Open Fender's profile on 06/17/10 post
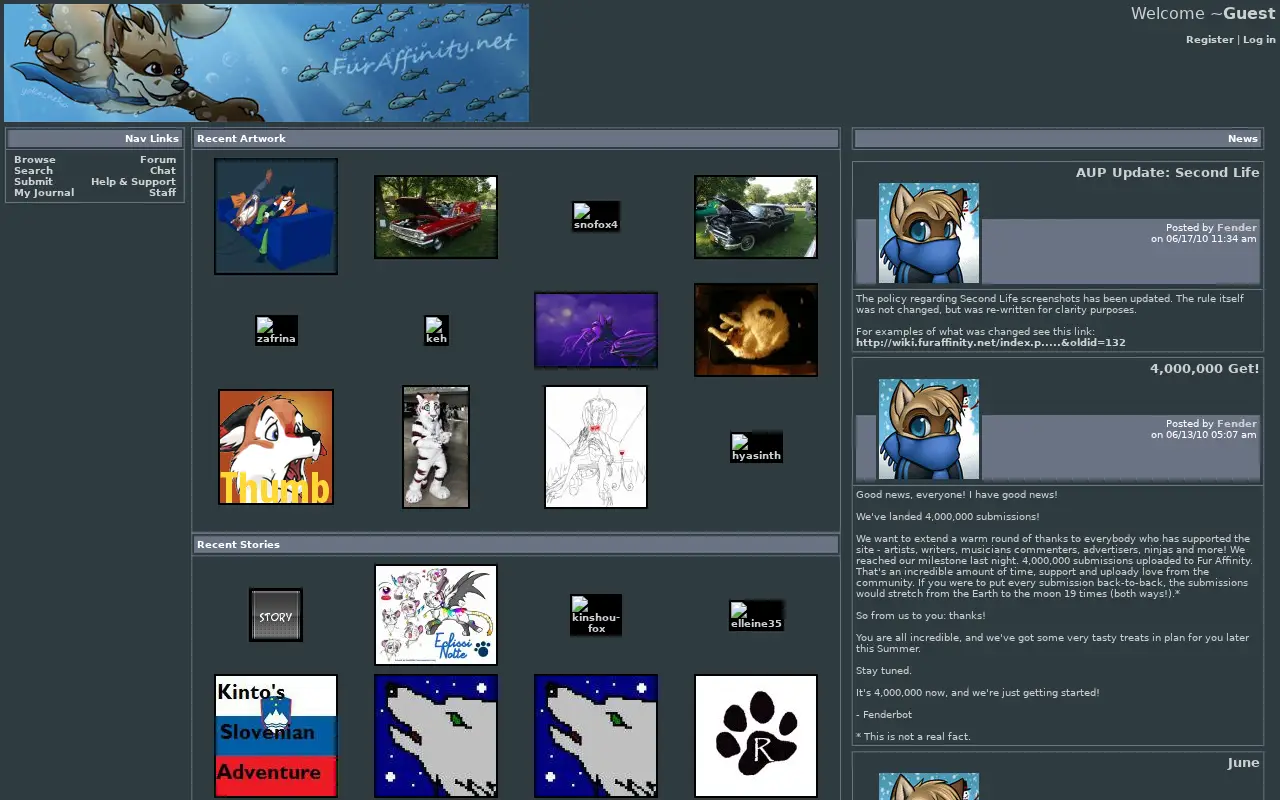The image size is (1280, 800). coord(1237,228)
